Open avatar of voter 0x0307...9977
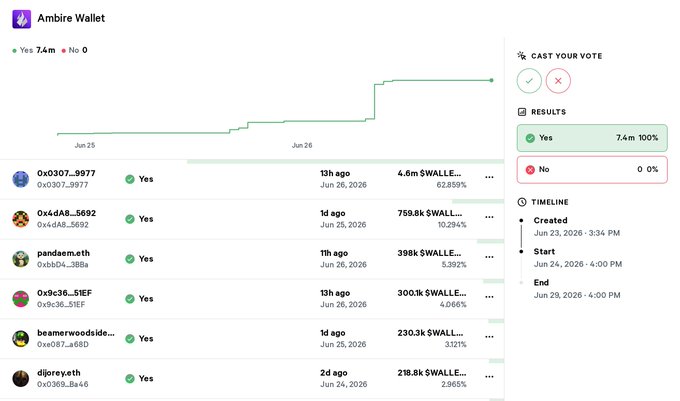Screen dimensions: 680x401 [x=20, y=179]
